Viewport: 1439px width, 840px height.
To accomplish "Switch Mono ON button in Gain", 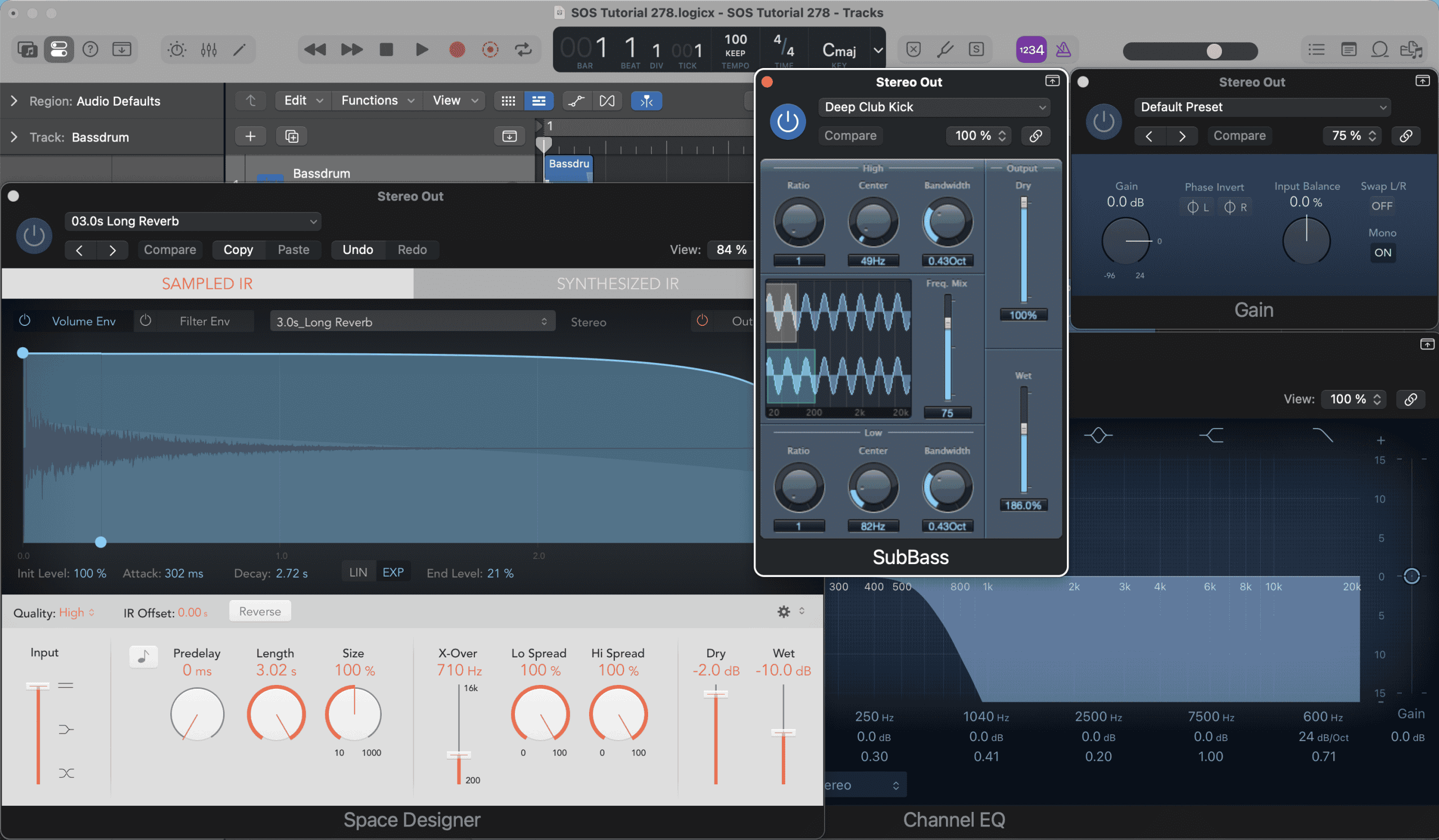I will point(1382,253).
